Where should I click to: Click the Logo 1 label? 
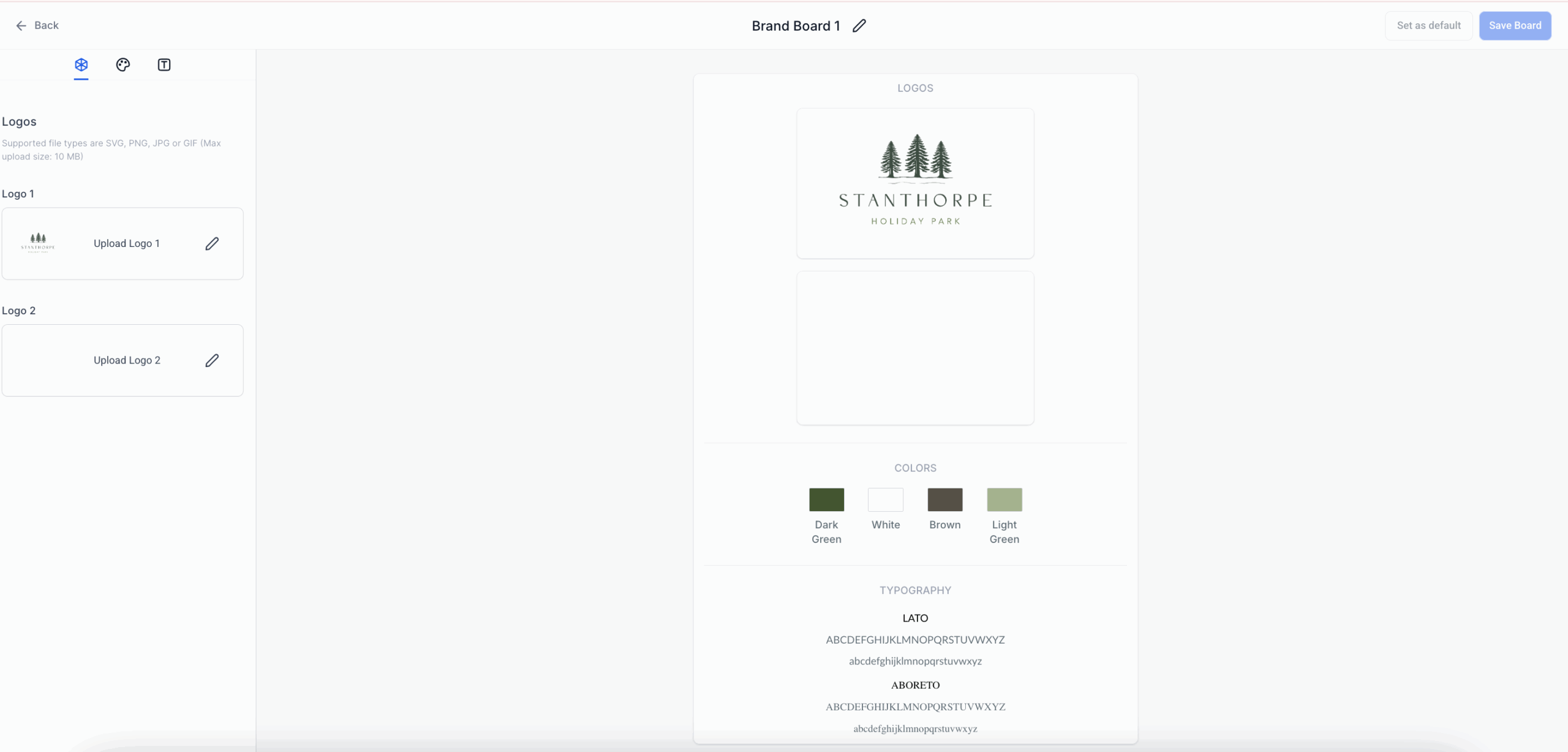click(x=18, y=194)
